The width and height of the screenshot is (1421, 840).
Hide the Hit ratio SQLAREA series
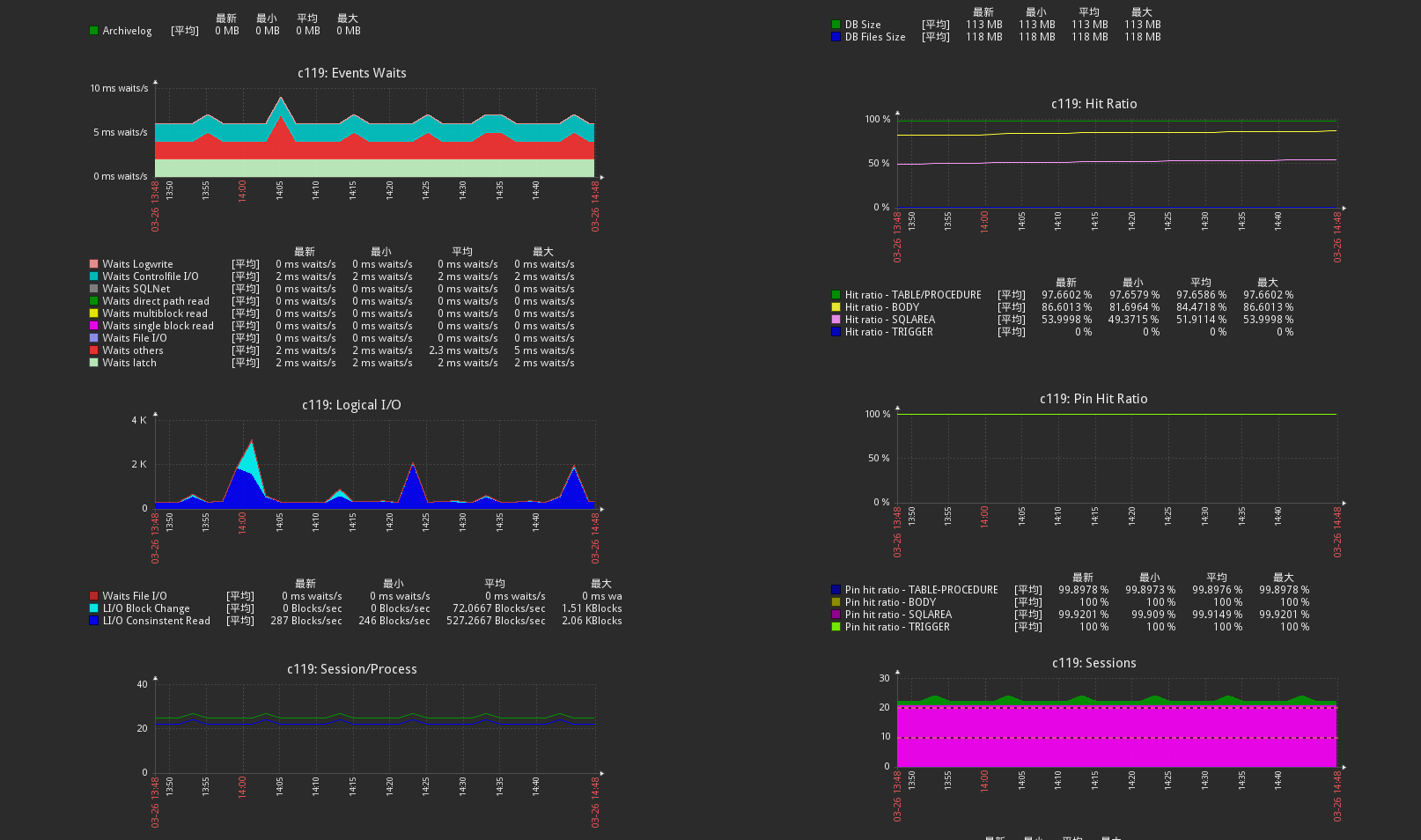click(835, 319)
